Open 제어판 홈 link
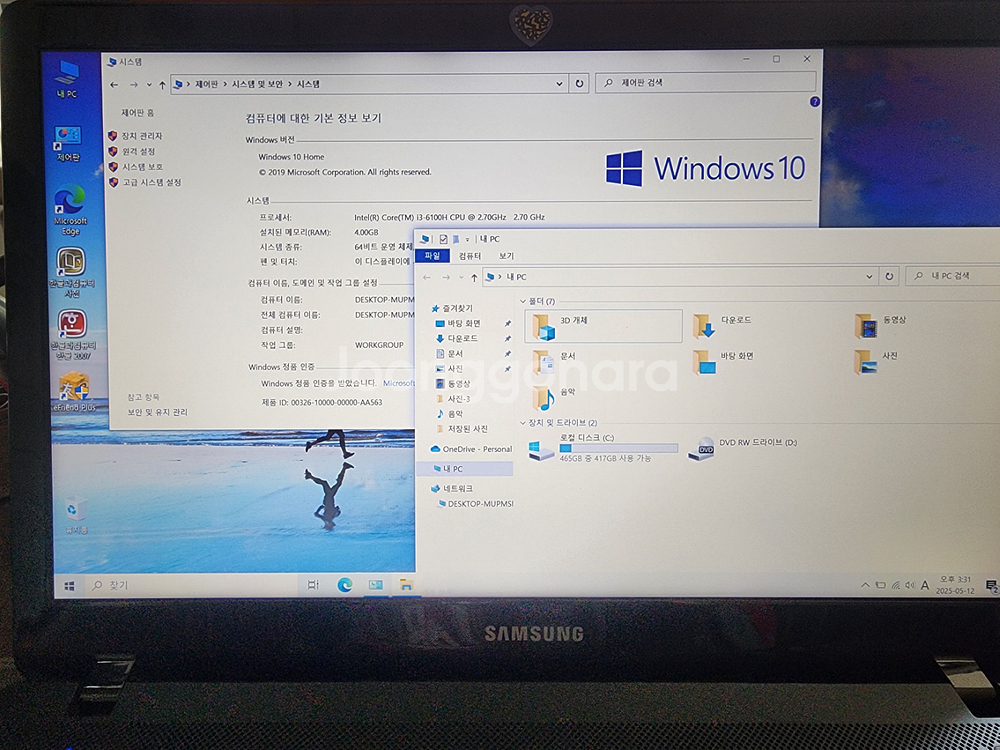1000x750 pixels. pos(137,113)
